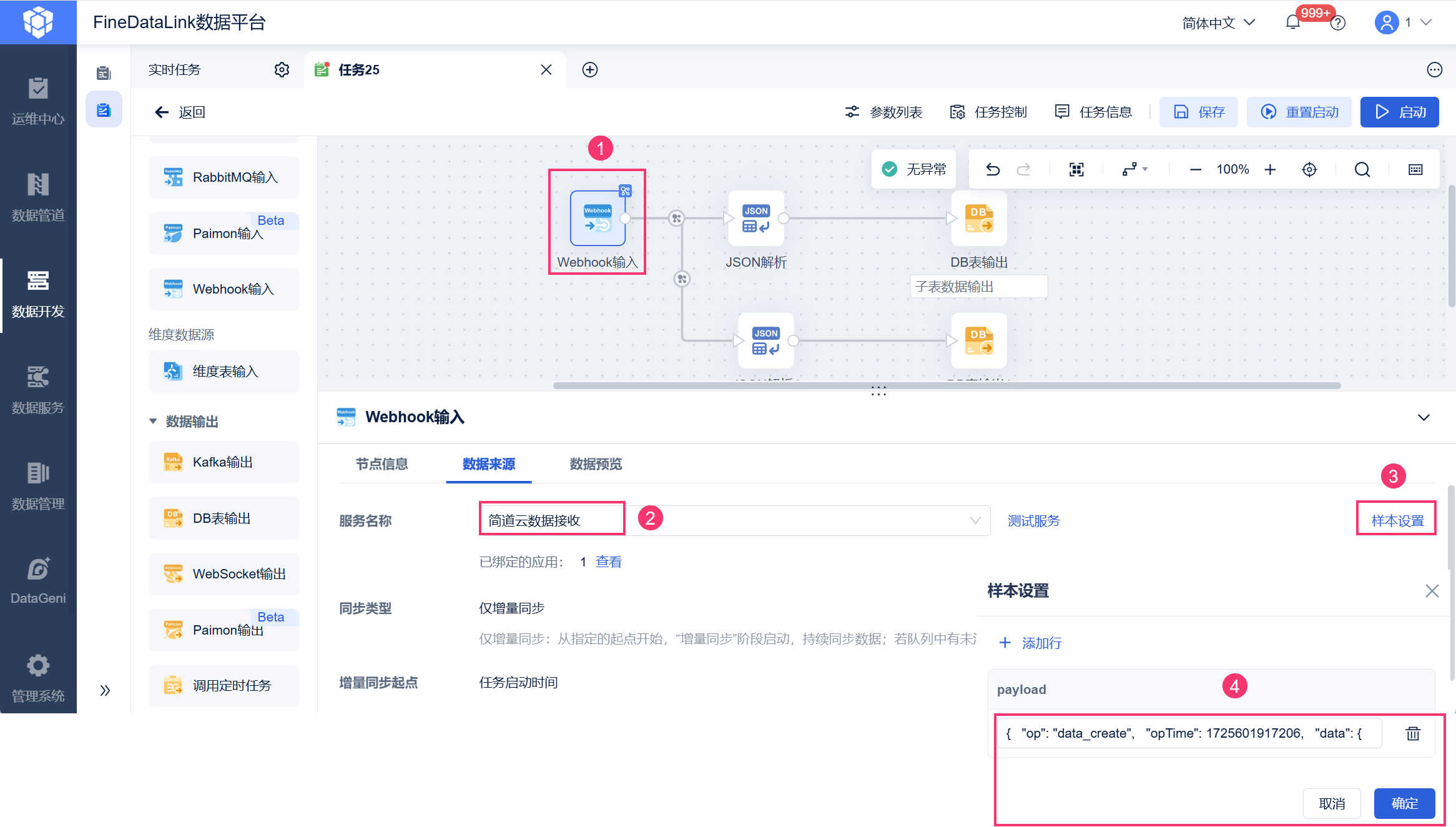Open the 数据来源 tab
The height and width of the screenshot is (827, 1456).
[x=489, y=464]
